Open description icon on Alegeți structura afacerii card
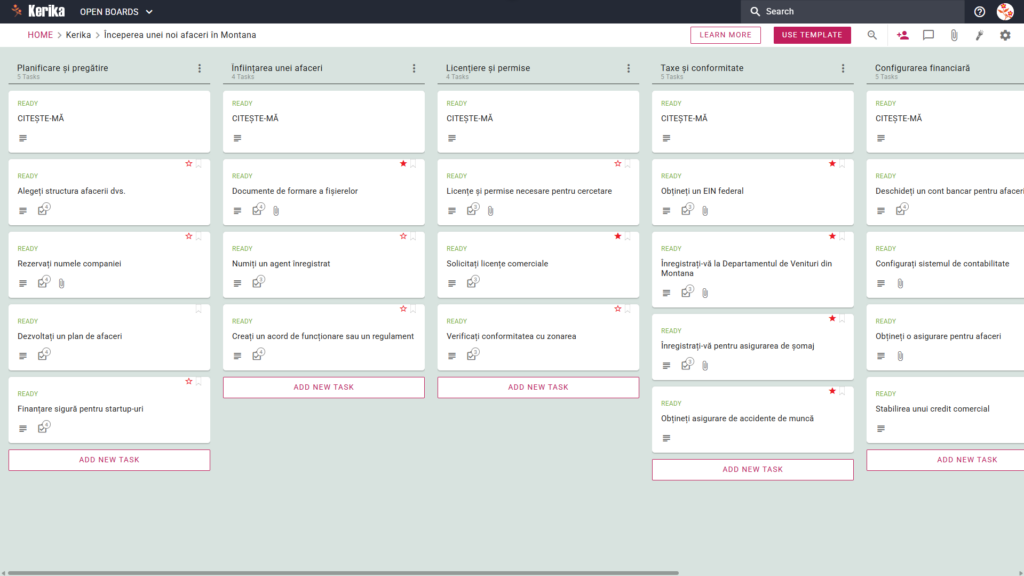Screen dimensions: 1024x576 23,210
